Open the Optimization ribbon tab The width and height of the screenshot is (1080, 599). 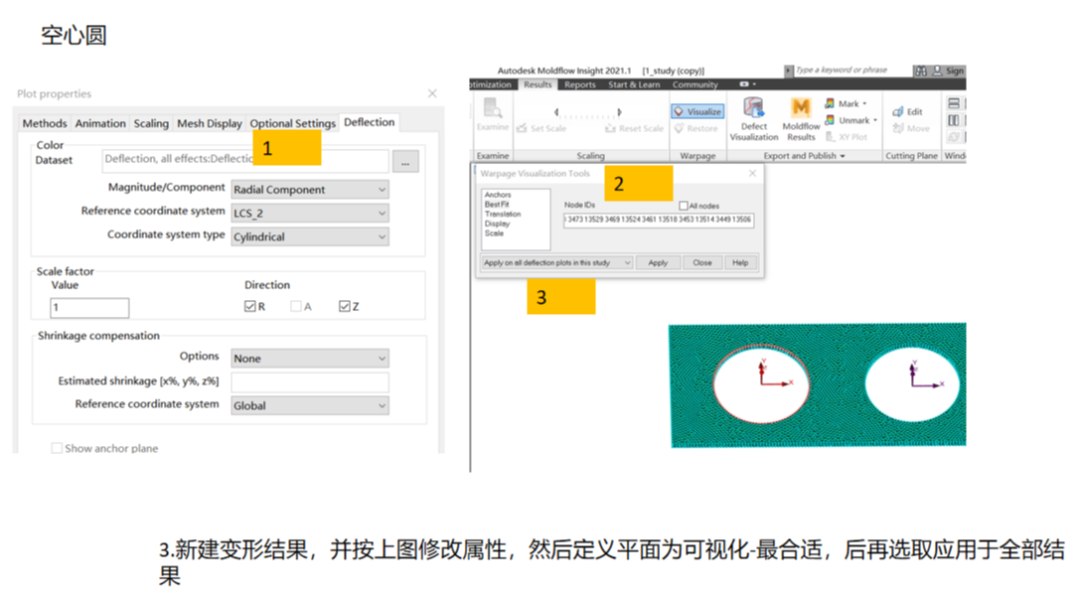point(492,85)
